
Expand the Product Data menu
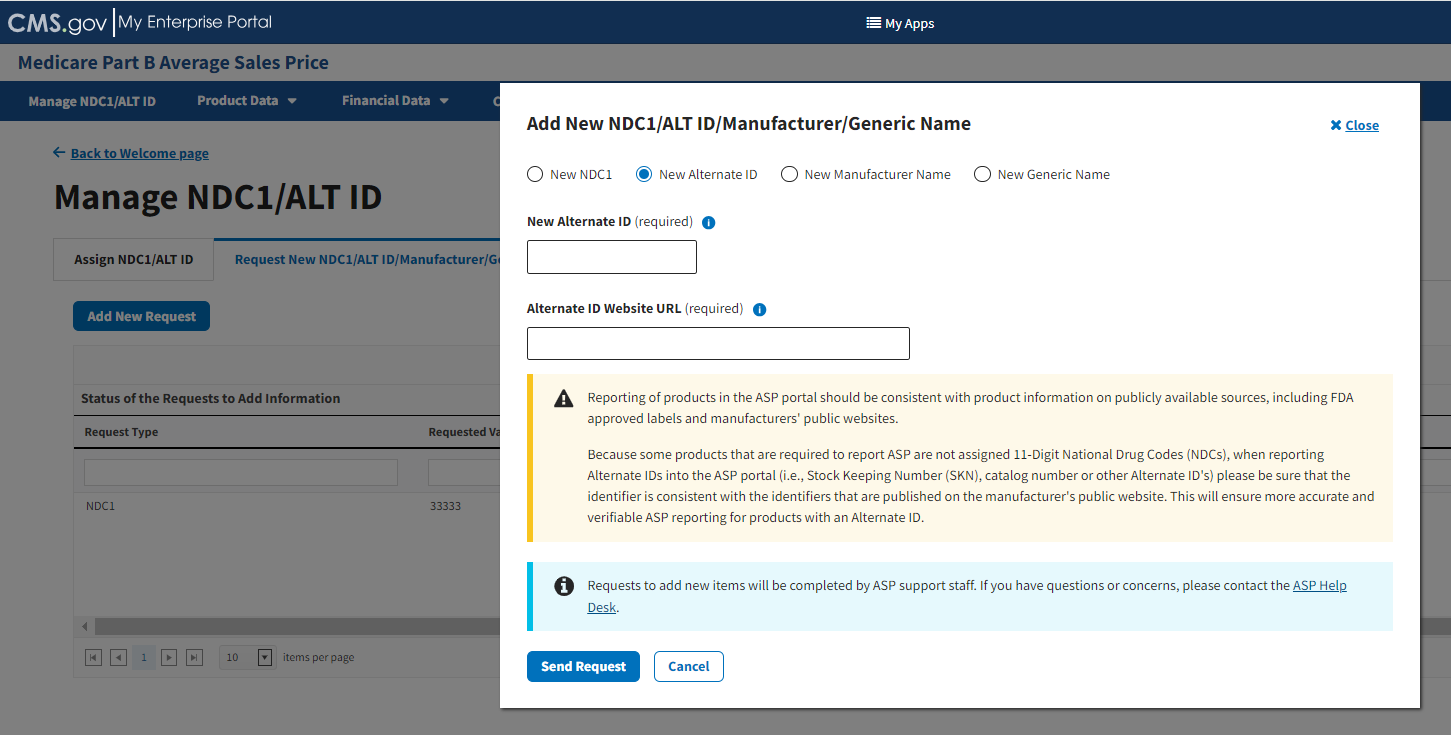coord(247,100)
